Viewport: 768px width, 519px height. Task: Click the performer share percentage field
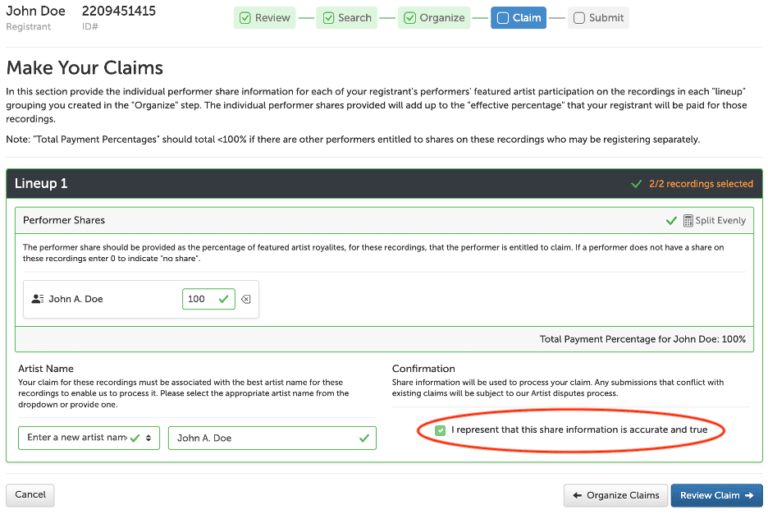199,299
